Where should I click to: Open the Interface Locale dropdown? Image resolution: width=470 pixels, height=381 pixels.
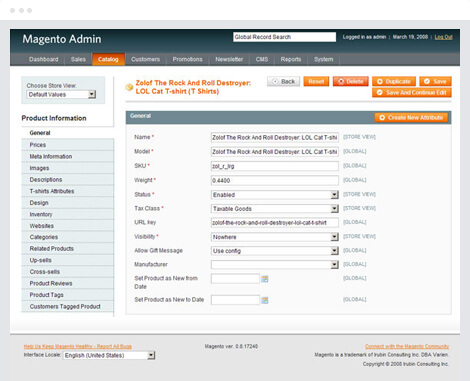coord(109,355)
